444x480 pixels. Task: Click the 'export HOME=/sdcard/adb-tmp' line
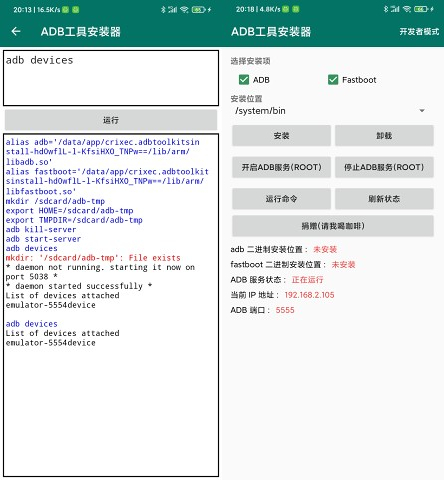click(69, 211)
